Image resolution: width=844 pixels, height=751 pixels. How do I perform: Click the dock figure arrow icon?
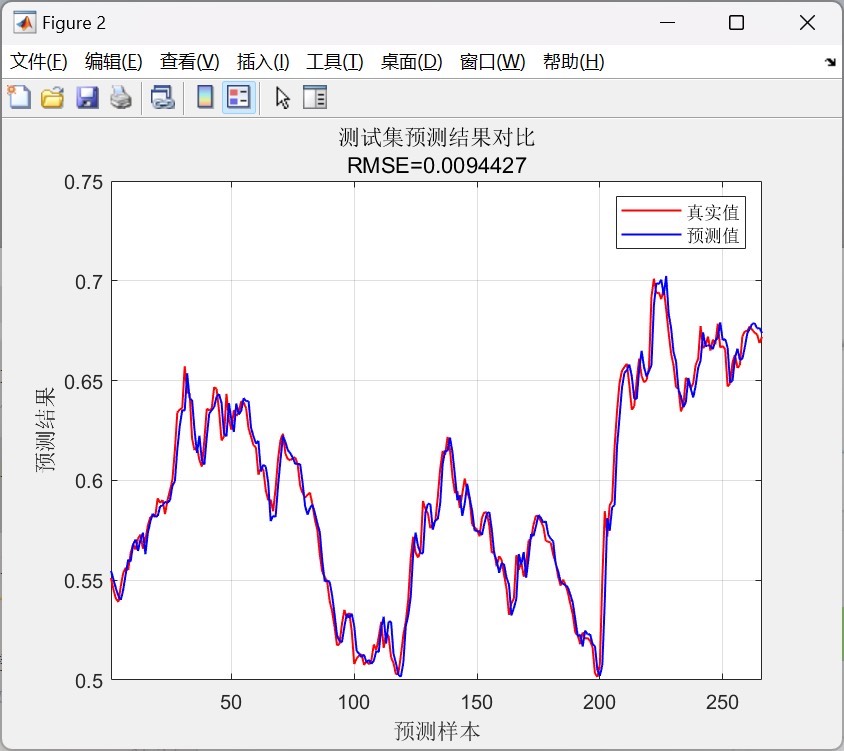click(x=830, y=62)
